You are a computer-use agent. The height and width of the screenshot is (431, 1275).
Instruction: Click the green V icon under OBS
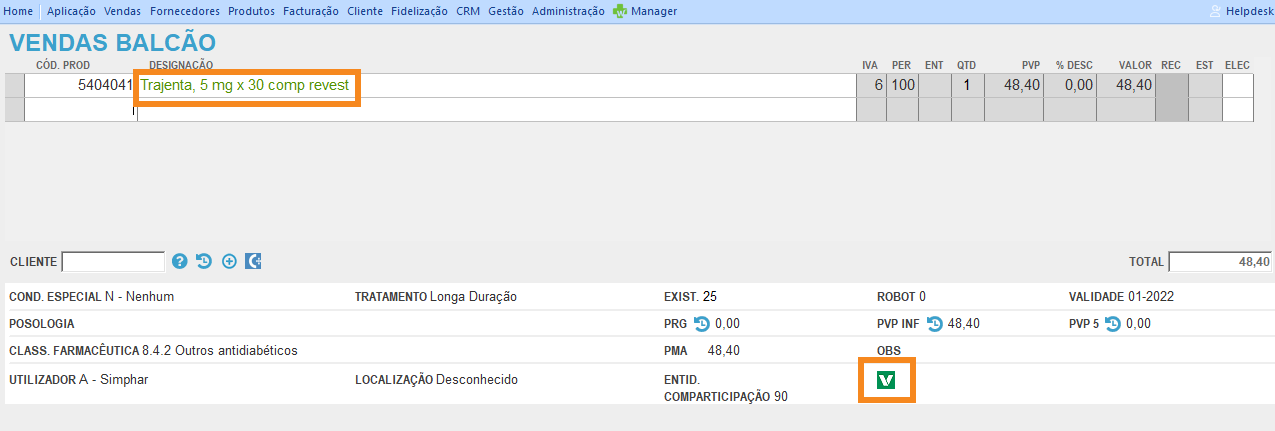coord(885,380)
